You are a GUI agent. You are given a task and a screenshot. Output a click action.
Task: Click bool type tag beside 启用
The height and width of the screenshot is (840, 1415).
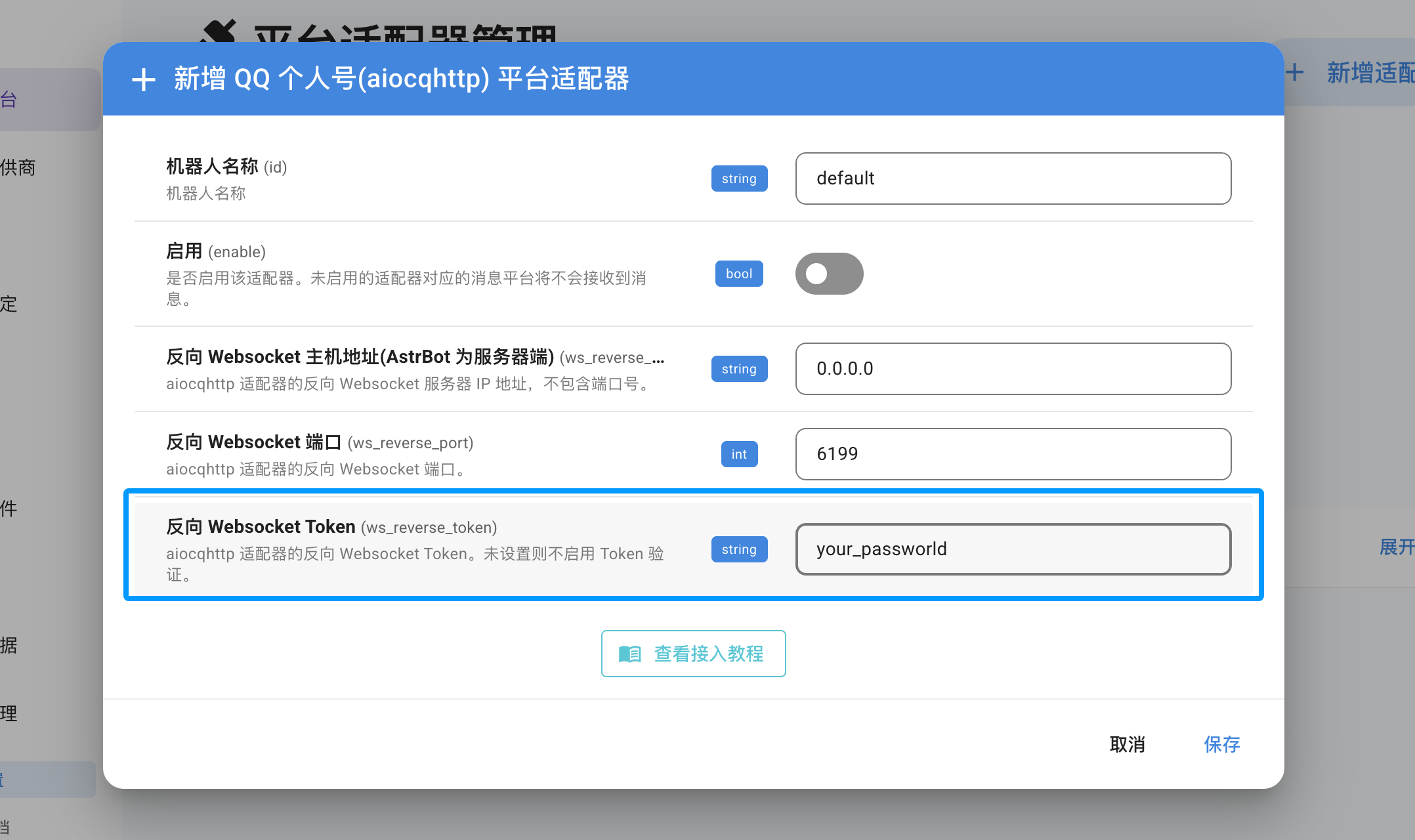tap(739, 274)
